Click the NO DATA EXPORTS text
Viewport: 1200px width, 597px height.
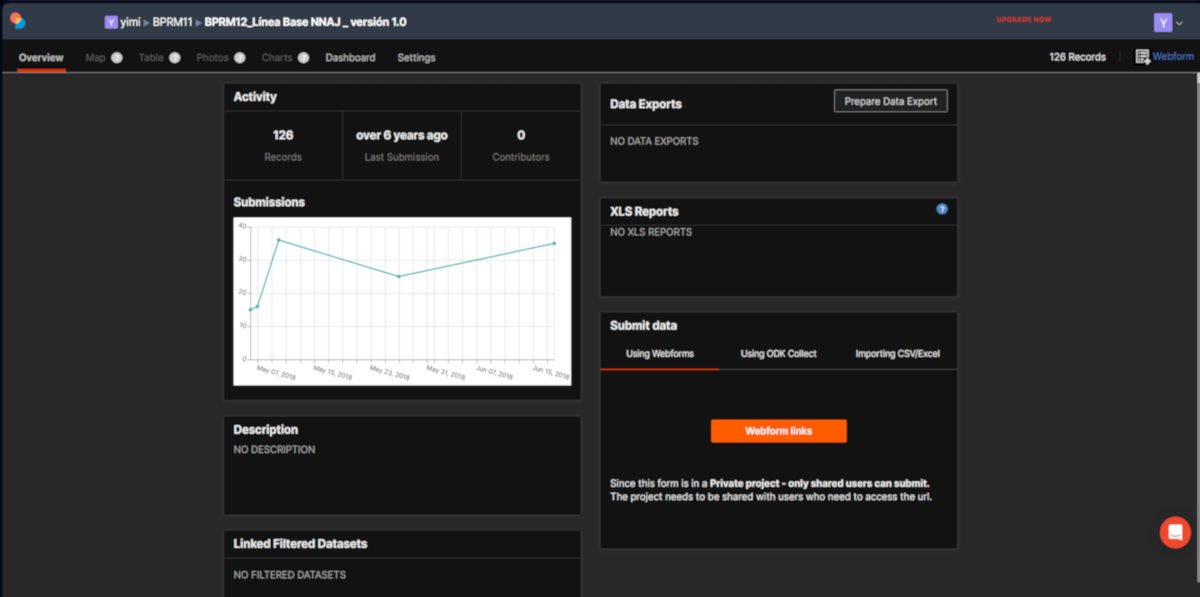654,141
